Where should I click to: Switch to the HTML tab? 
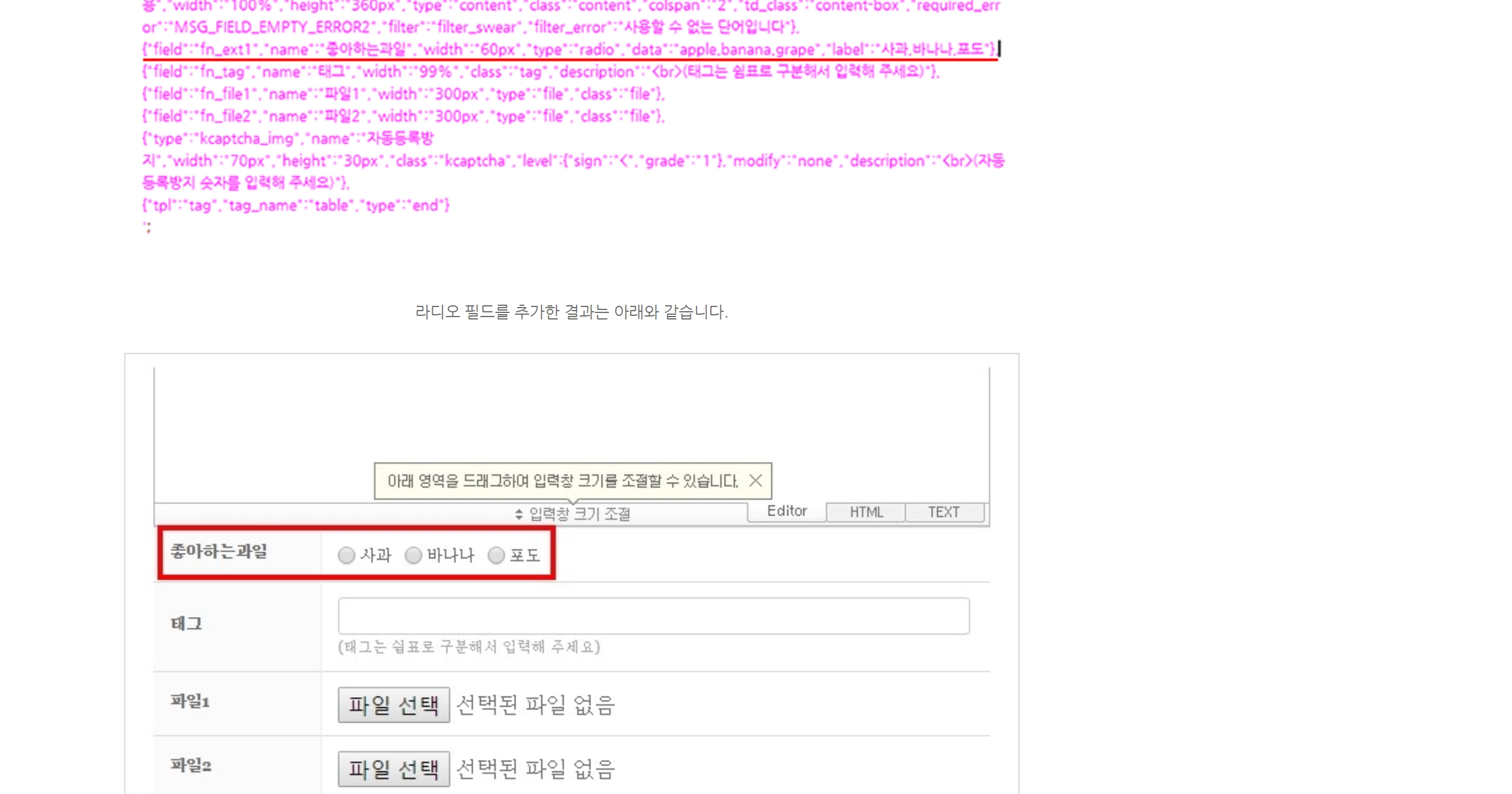pyautogui.click(x=866, y=511)
